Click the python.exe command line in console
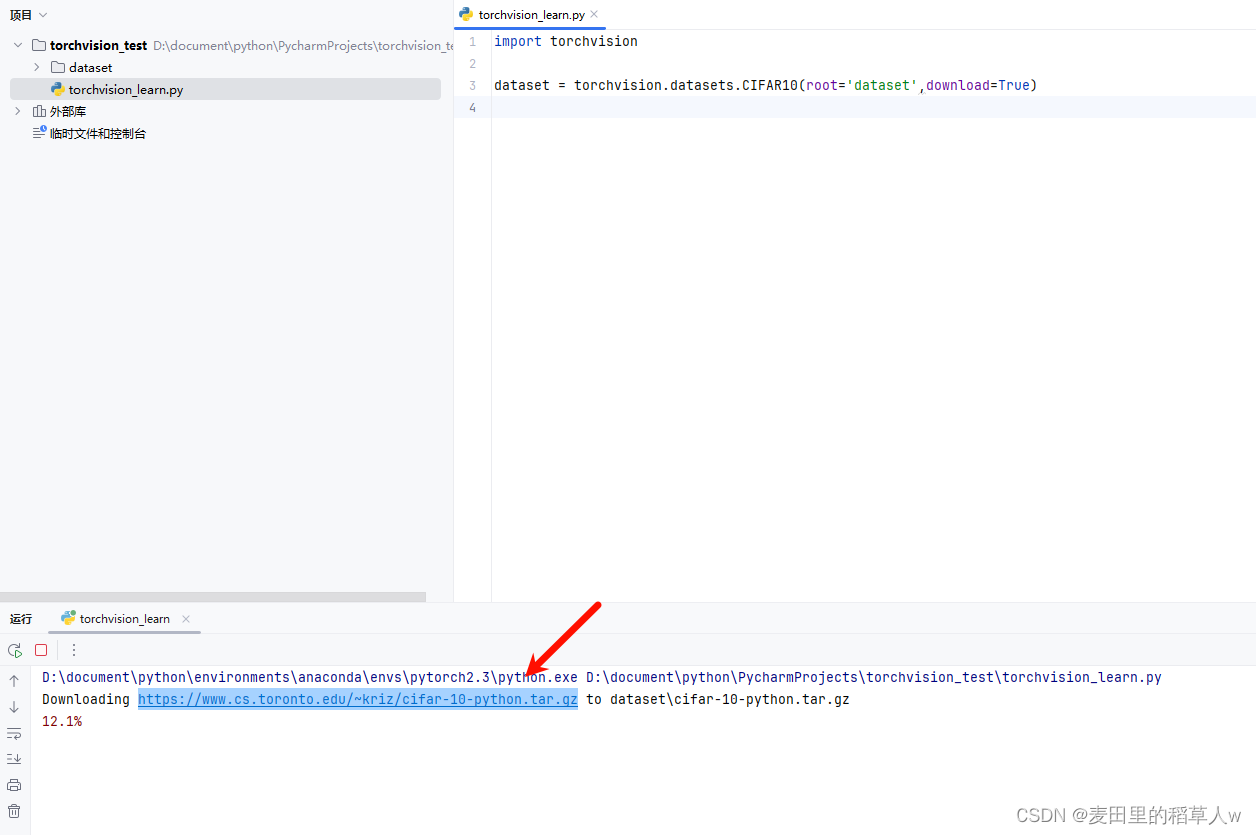 (x=602, y=677)
